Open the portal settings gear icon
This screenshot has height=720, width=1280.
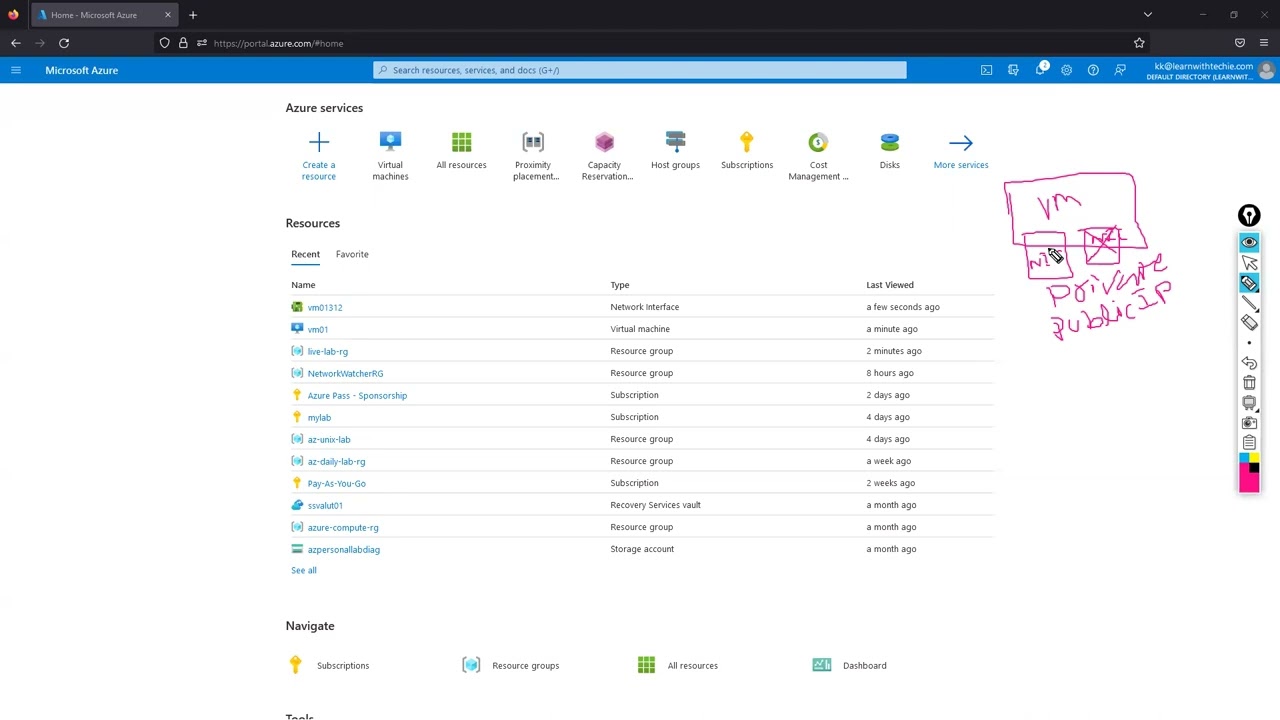point(1066,70)
